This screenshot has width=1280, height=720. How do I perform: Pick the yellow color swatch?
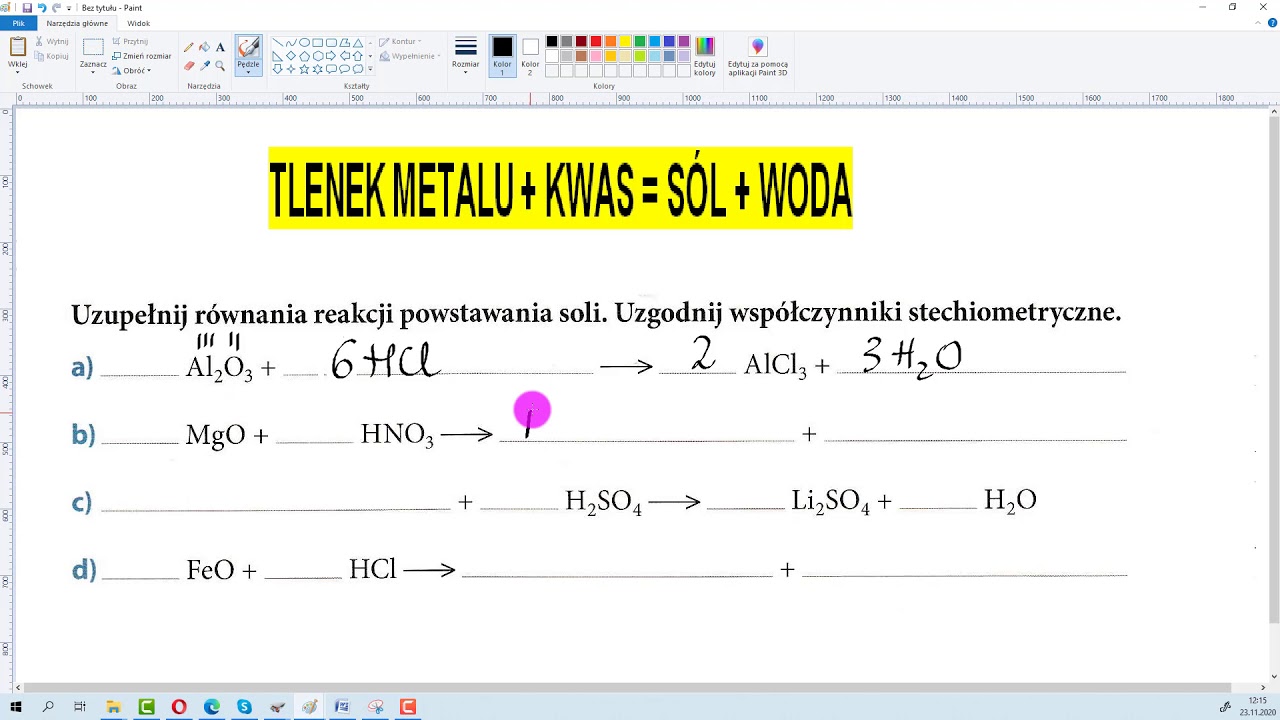tap(625, 41)
